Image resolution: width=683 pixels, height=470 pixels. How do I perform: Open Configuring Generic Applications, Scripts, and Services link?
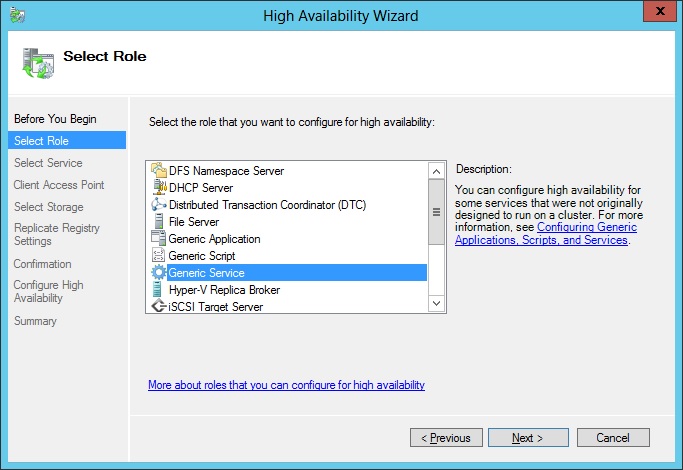tap(546, 233)
